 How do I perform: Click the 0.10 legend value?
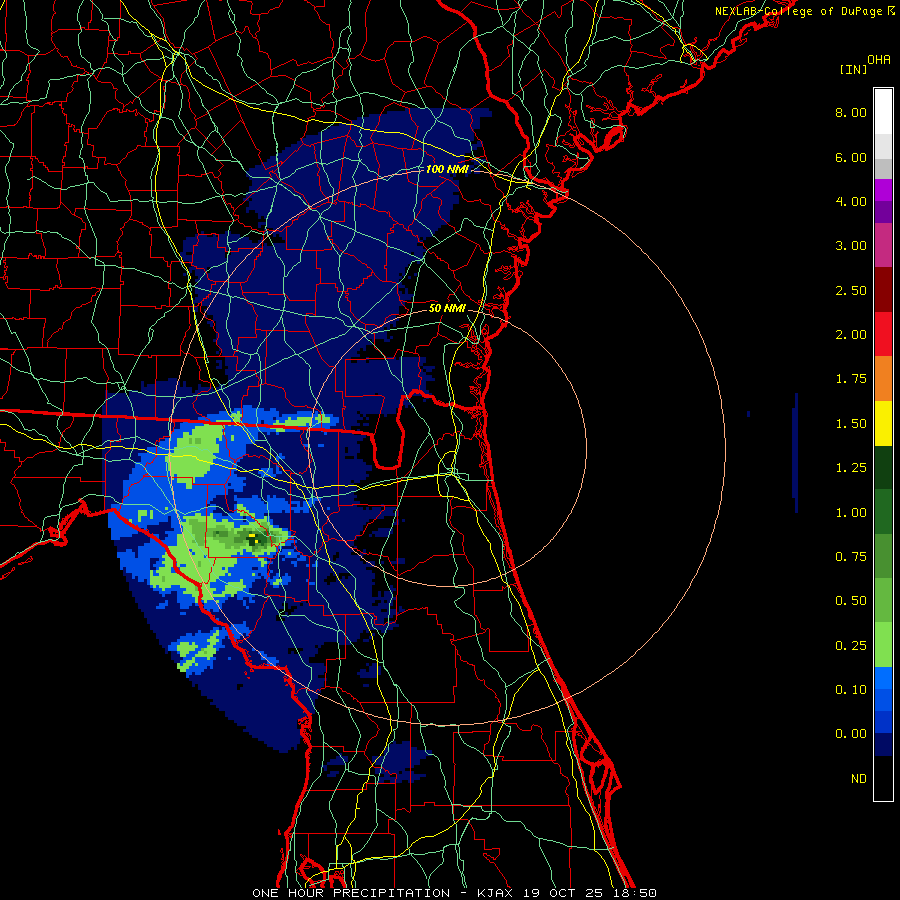coord(851,690)
